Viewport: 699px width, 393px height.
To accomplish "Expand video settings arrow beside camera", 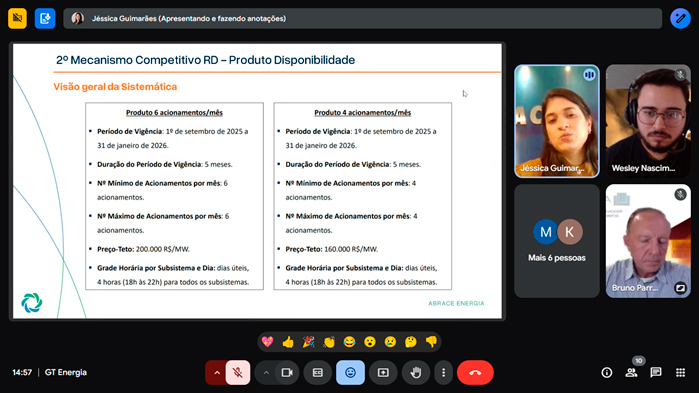I will pyautogui.click(x=266, y=373).
